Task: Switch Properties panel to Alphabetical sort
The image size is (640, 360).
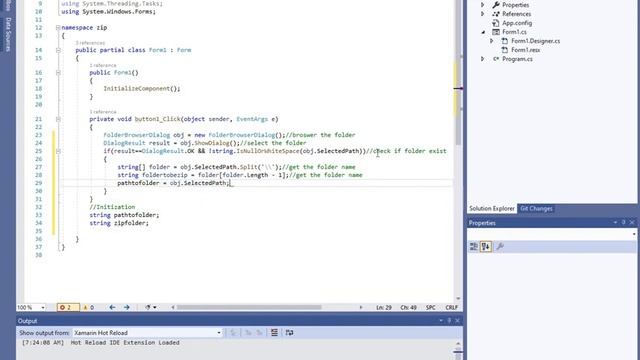Action: pyautogui.click(x=485, y=247)
